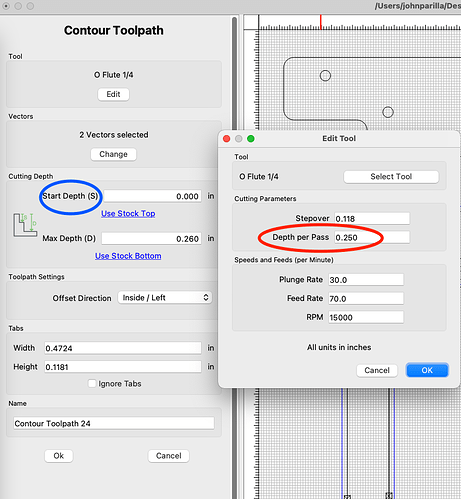This screenshot has width=461, height=499.
Task: Click the Depth per Pass field
Action: [x=372, y=237]
